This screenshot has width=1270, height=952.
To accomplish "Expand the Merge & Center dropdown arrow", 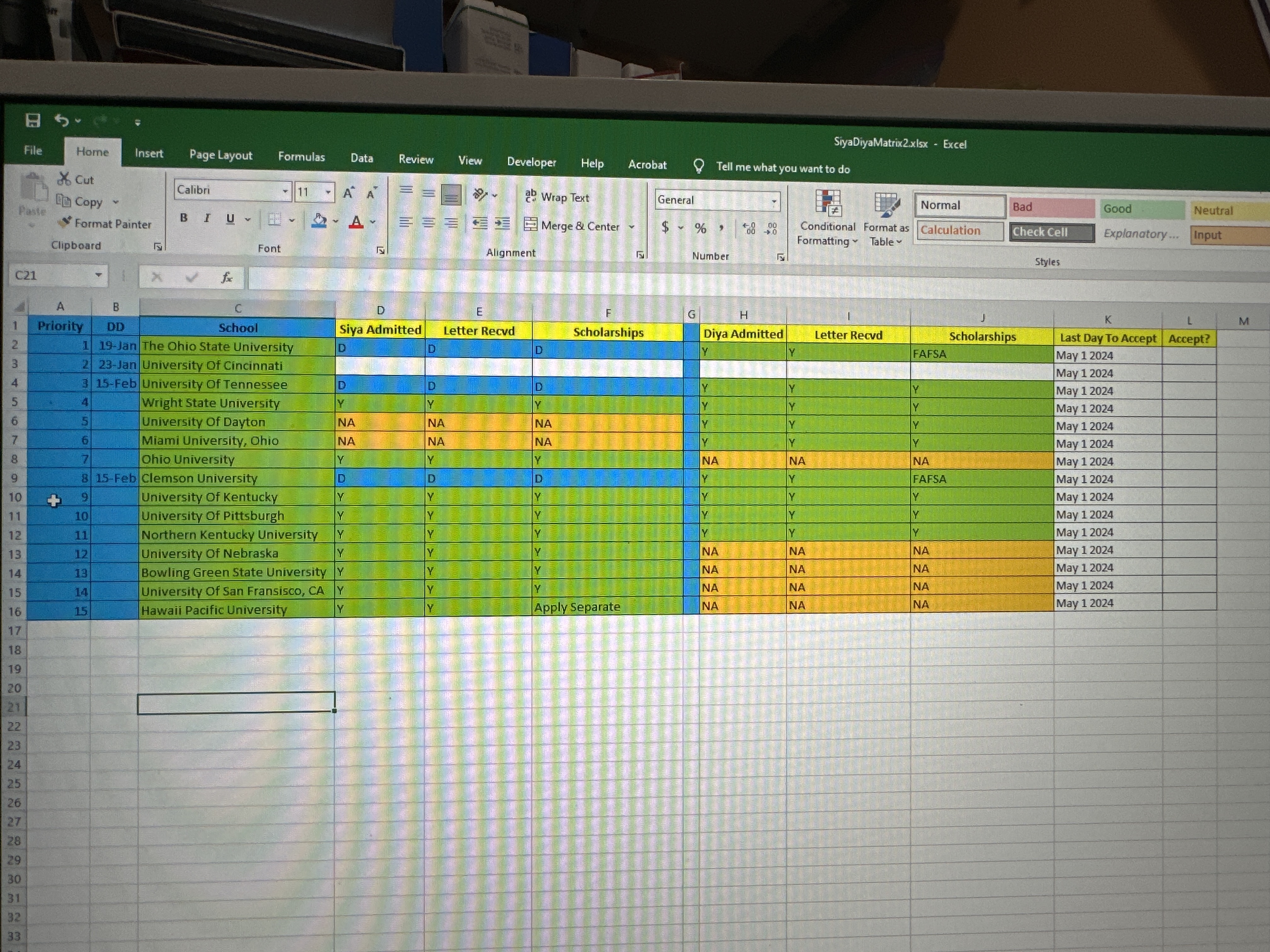I will click(x=632, y=227).
